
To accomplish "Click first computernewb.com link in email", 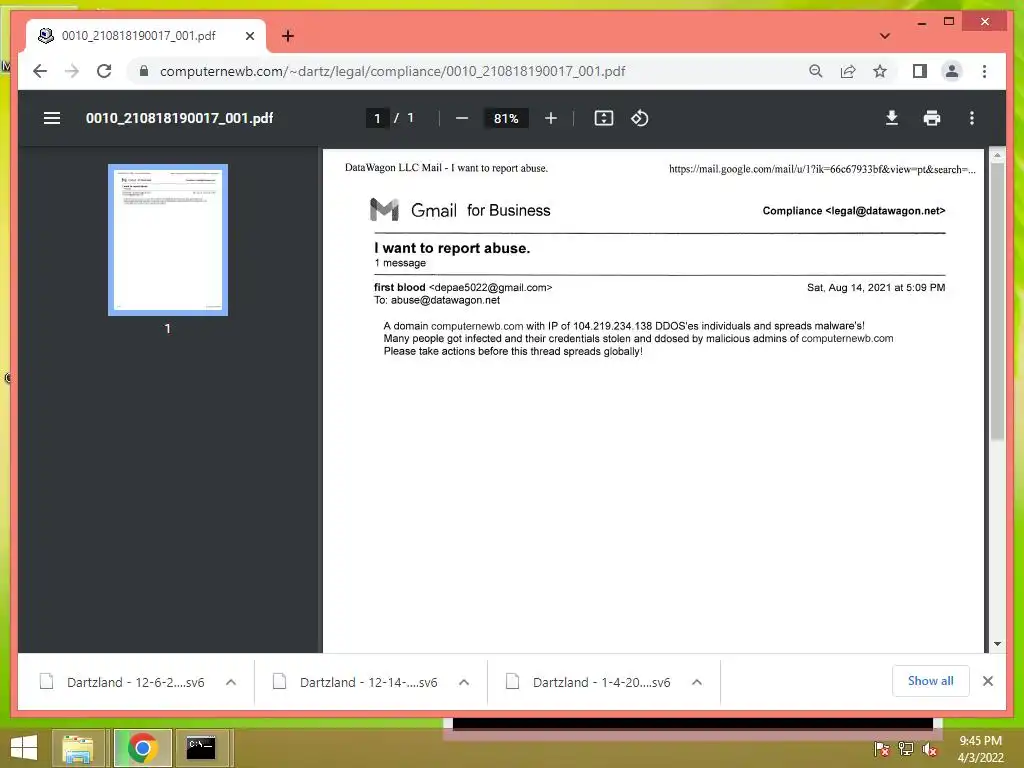I will [x=477, y=326].
